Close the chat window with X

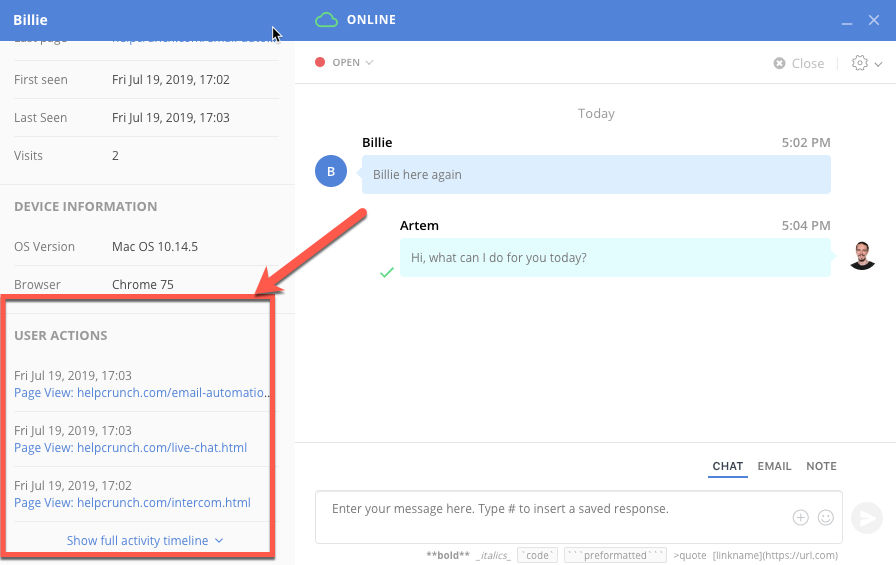click(x=874, y=20)
